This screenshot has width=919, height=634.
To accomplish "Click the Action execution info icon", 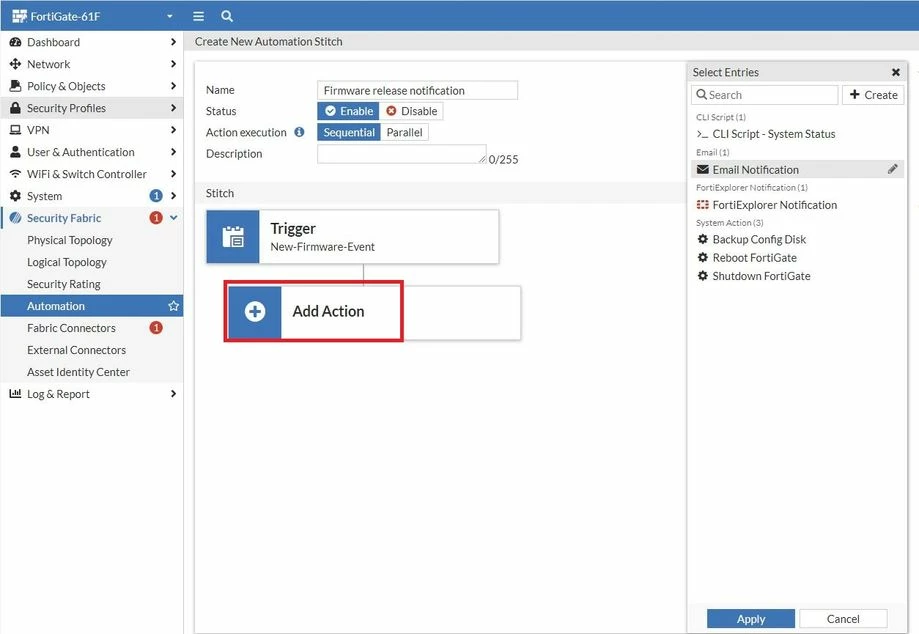I will pyautogui.click(x=299, y=132).
